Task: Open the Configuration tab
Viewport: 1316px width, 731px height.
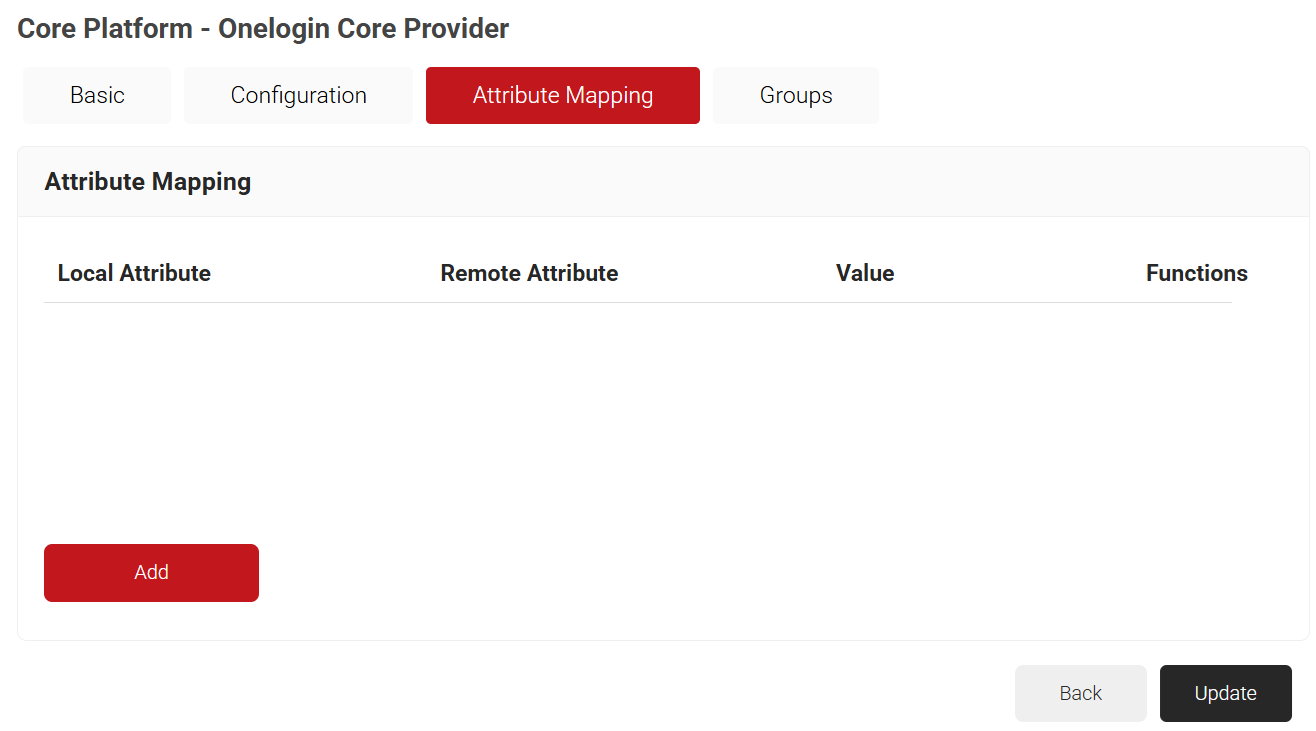Action: coord(298,96)
